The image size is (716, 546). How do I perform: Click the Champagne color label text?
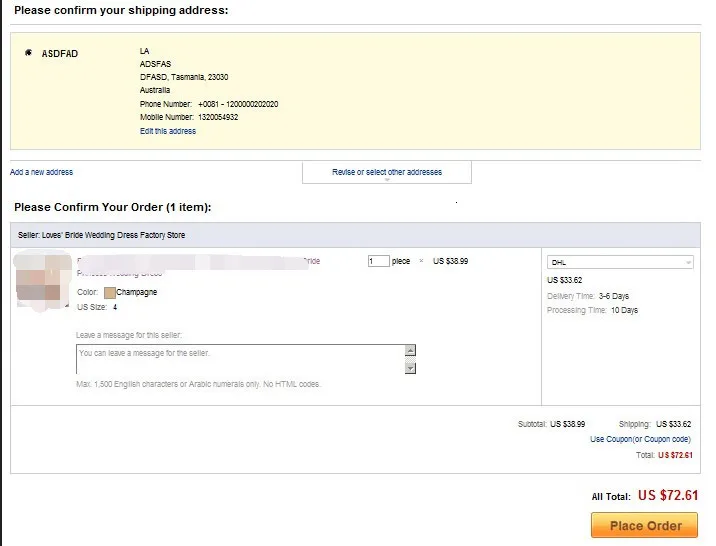[137, 292]
